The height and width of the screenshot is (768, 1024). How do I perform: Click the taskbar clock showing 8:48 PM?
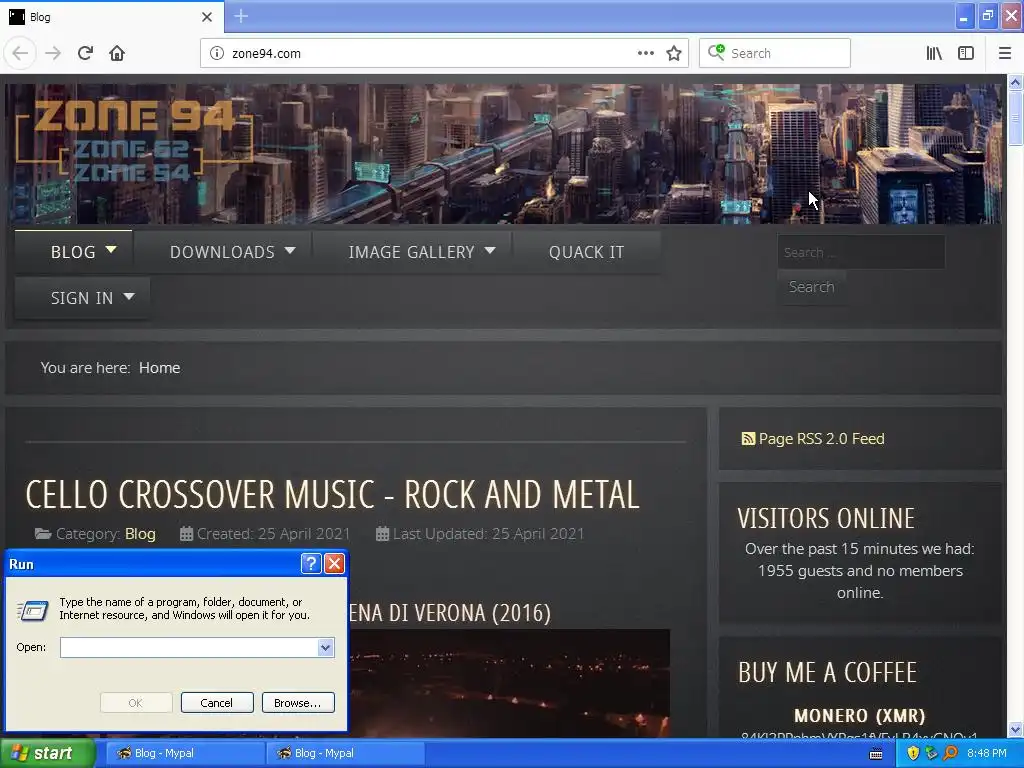(987, 754)
